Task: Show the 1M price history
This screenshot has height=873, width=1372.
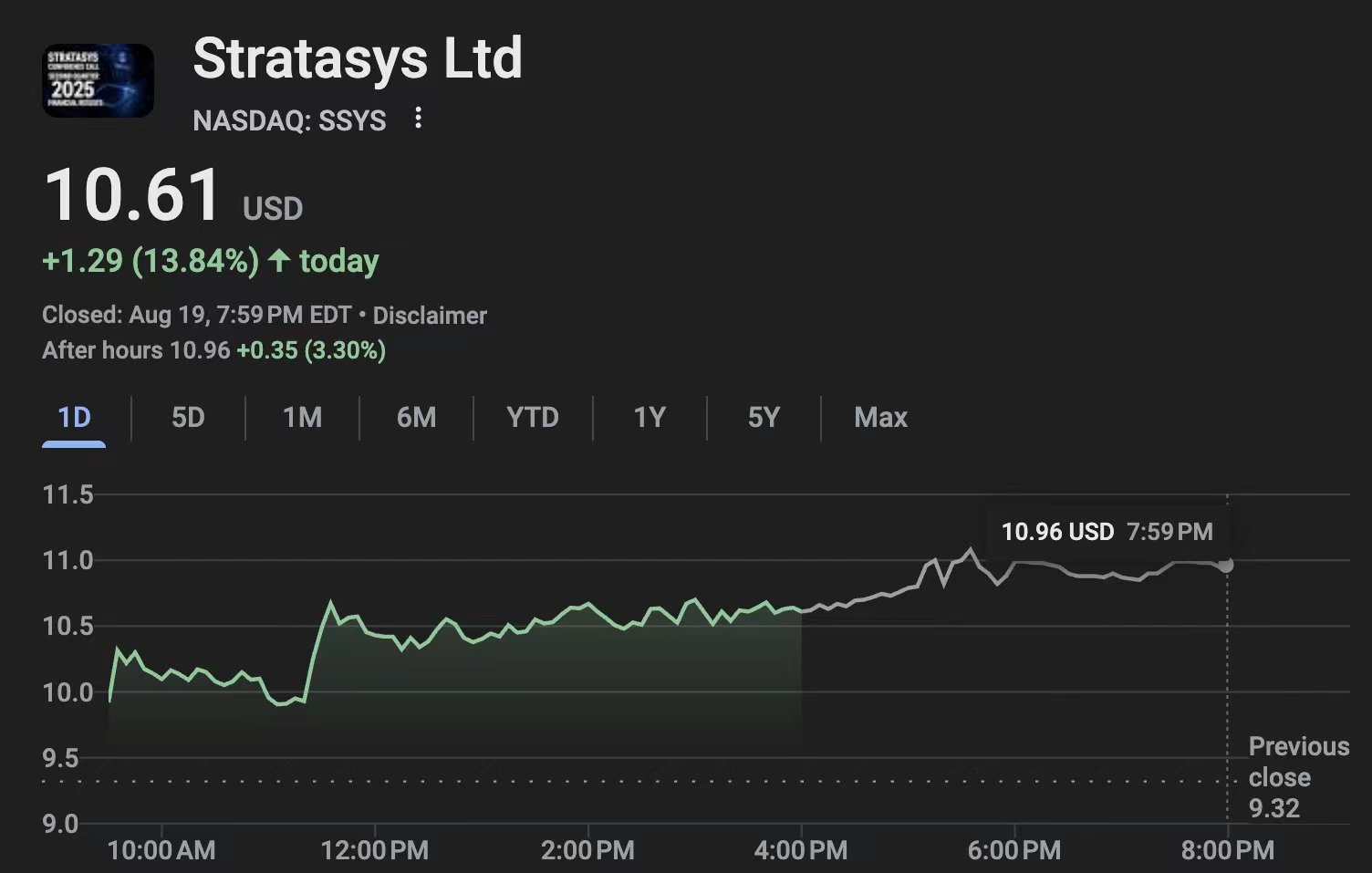Action: pyautogui.click(x=302, y=418)
